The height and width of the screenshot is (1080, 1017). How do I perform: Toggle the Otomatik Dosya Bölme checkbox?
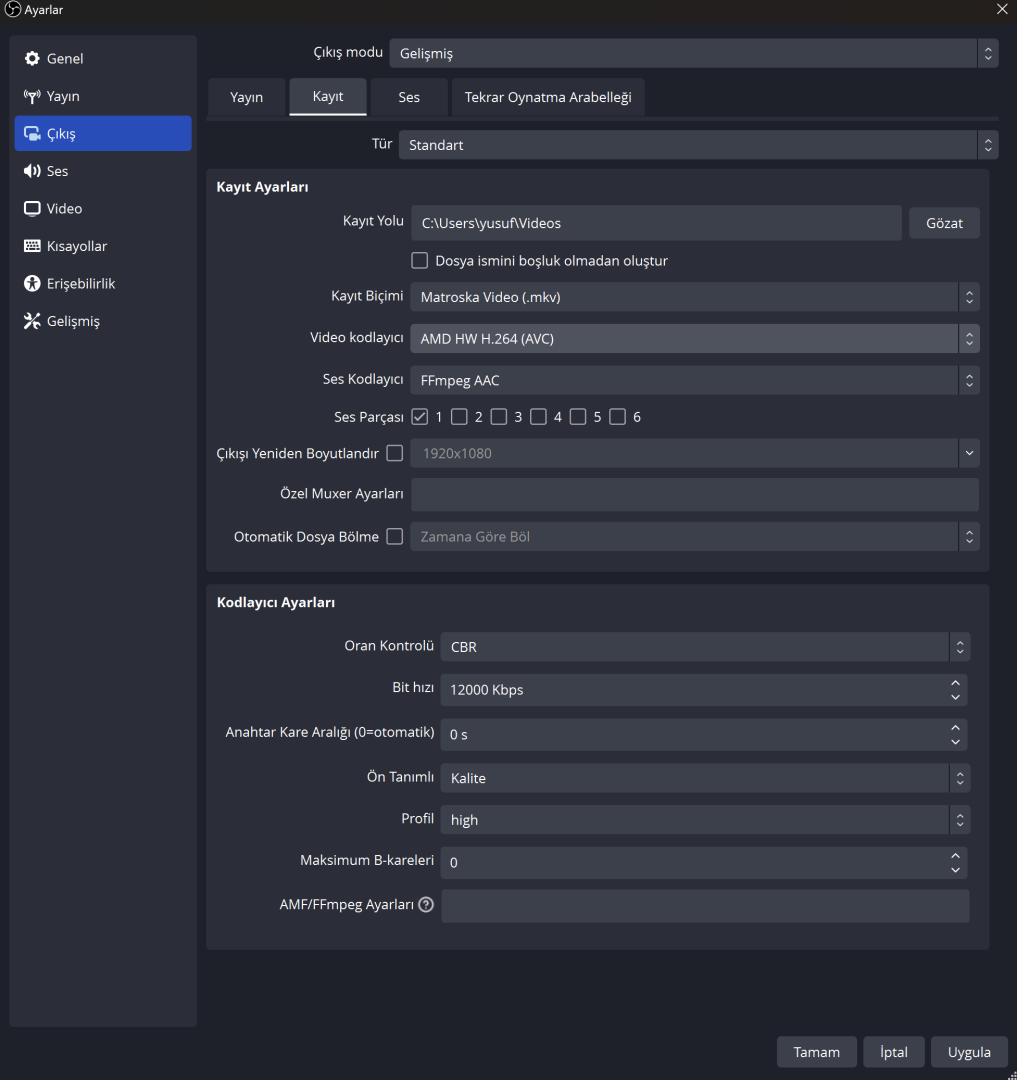coord(395,537)
